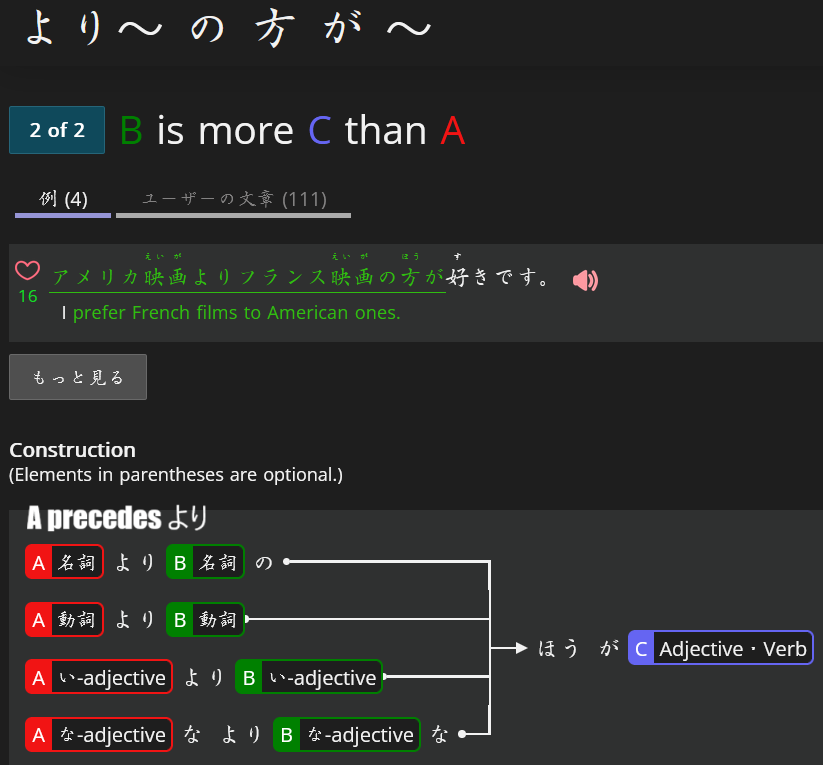Click '好きです。' at sentence end
Screen dimensions: 823x765
498,277
